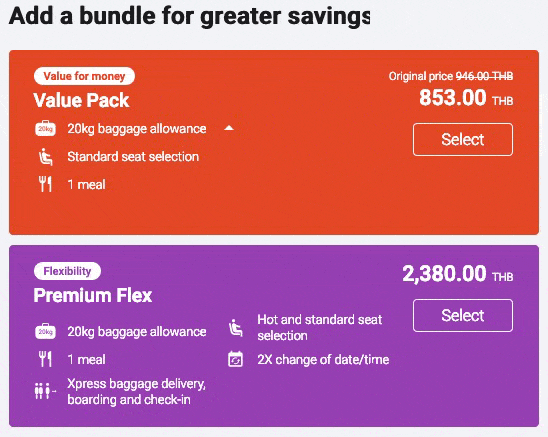Click the Xpress boarding people icon
548x437 pixels.
pyautogui.click(x=45, y=391)
